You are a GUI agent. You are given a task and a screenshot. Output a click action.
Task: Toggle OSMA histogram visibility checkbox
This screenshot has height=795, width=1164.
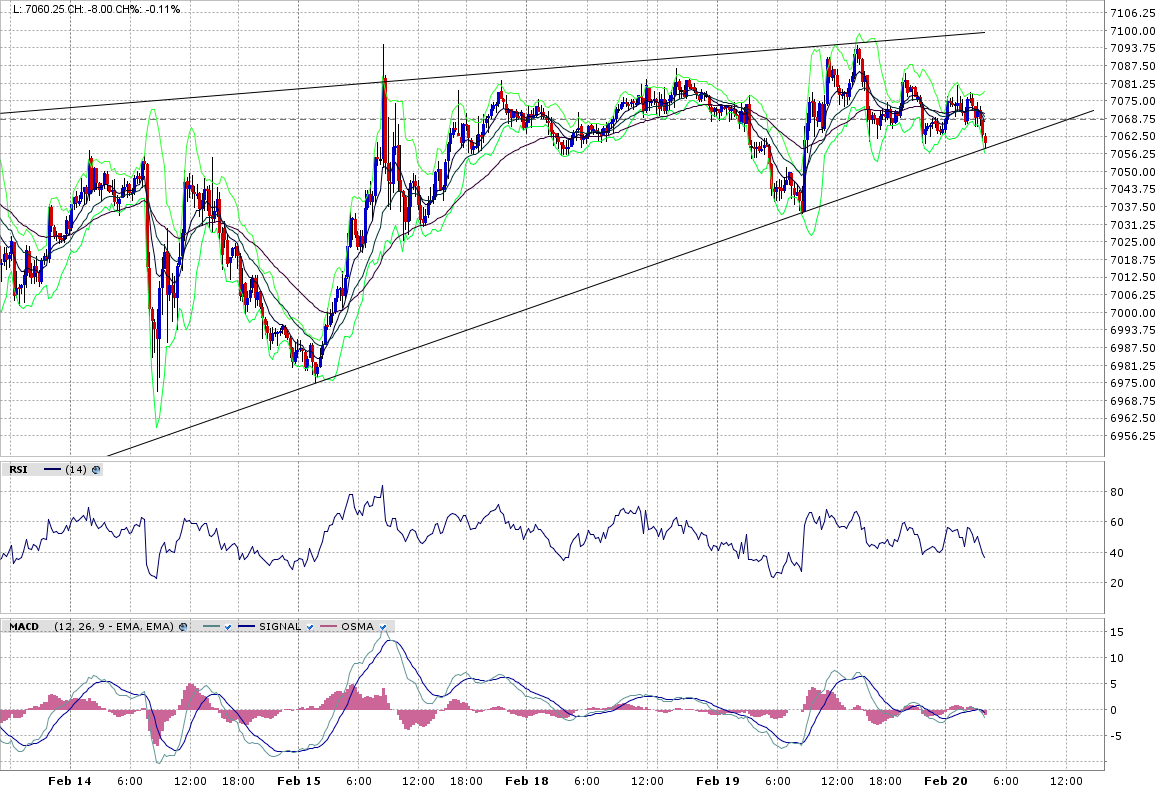click(383, 627)
